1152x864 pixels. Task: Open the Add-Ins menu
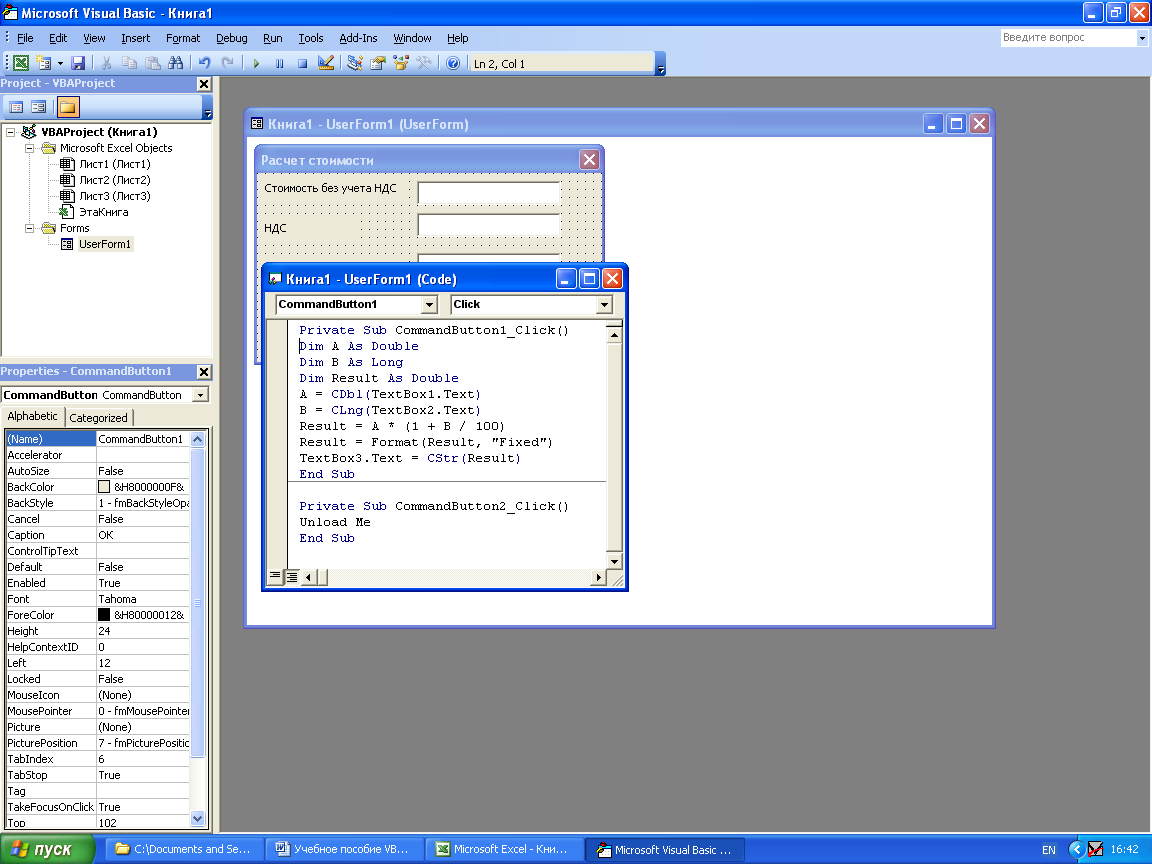point(358,38)
